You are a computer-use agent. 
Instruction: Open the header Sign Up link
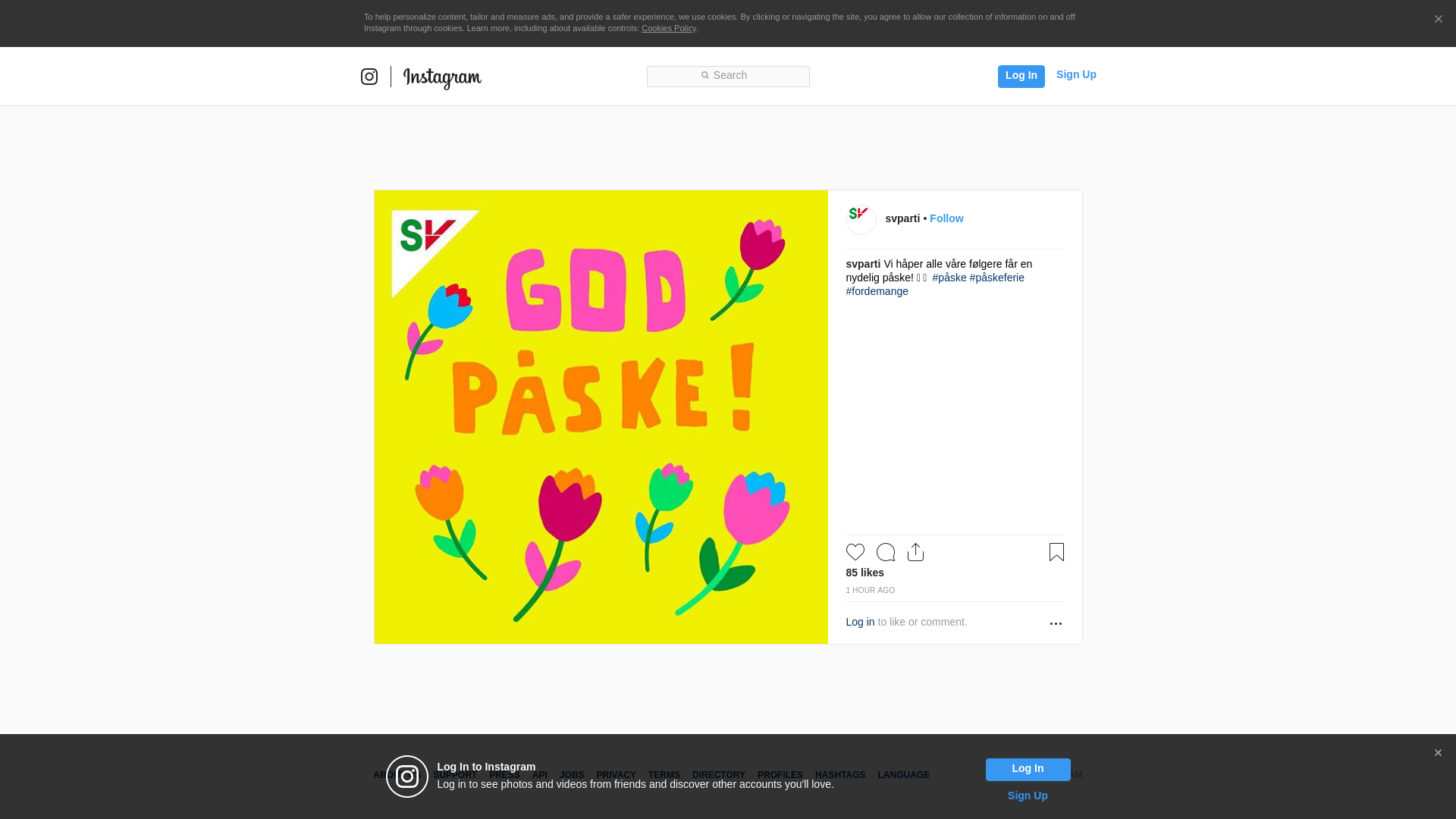pyautogui.click(x=1075, y=74)
